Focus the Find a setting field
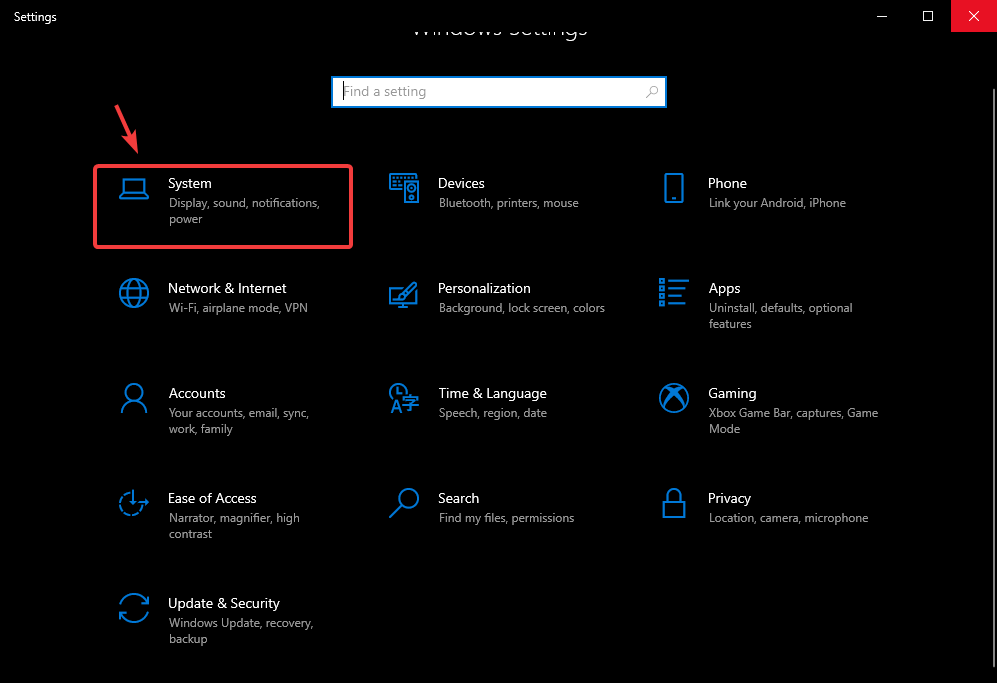 coord(498,92)
